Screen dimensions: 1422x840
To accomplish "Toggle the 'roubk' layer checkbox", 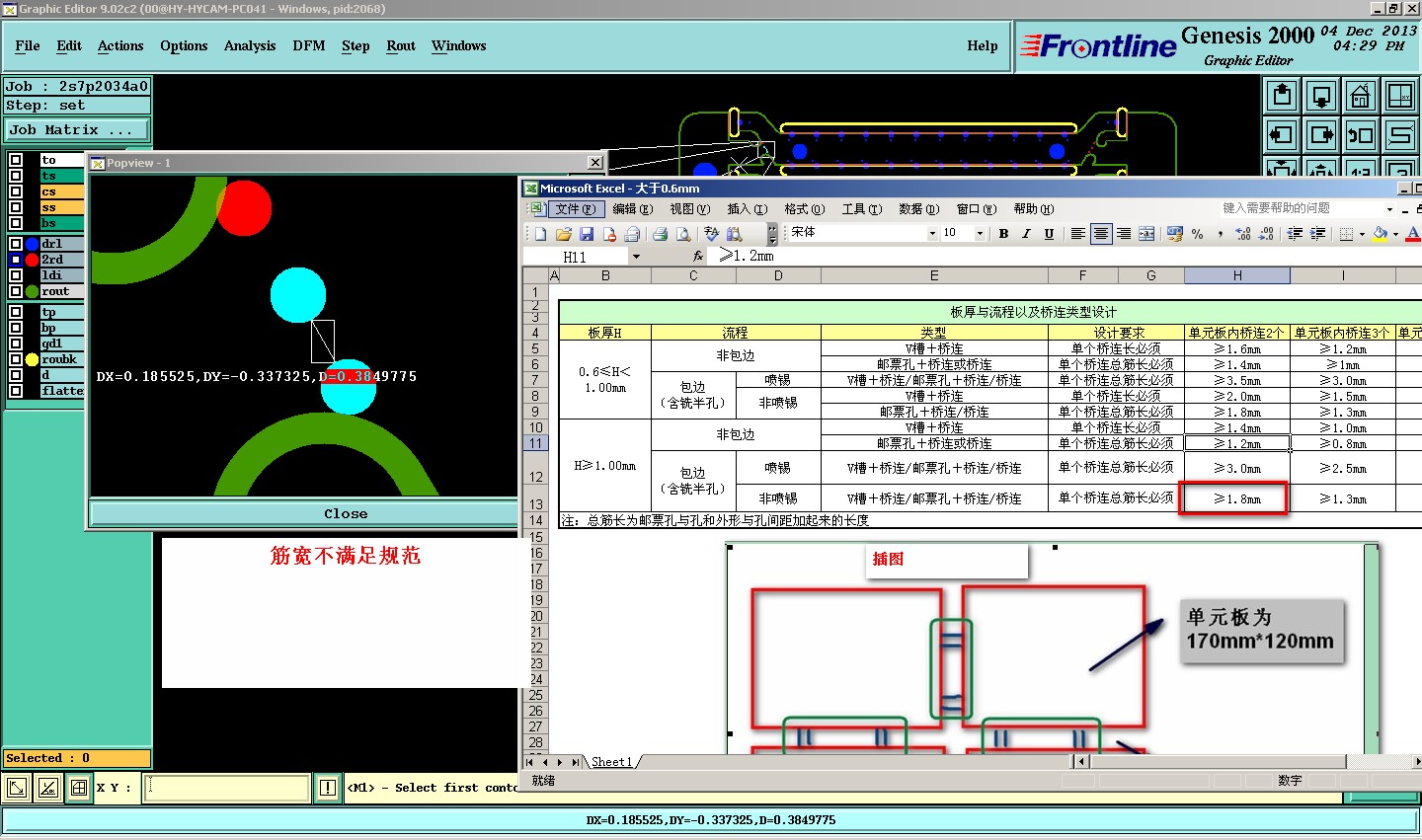I will (x=16, y=359).
